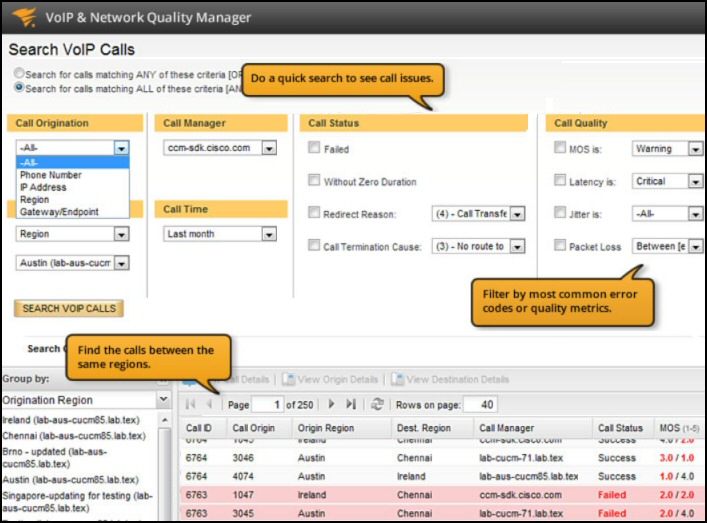The width and height of the screenshot is (707, 523).
Task: Jump to last page icon
Action: (x=351, y=404)
